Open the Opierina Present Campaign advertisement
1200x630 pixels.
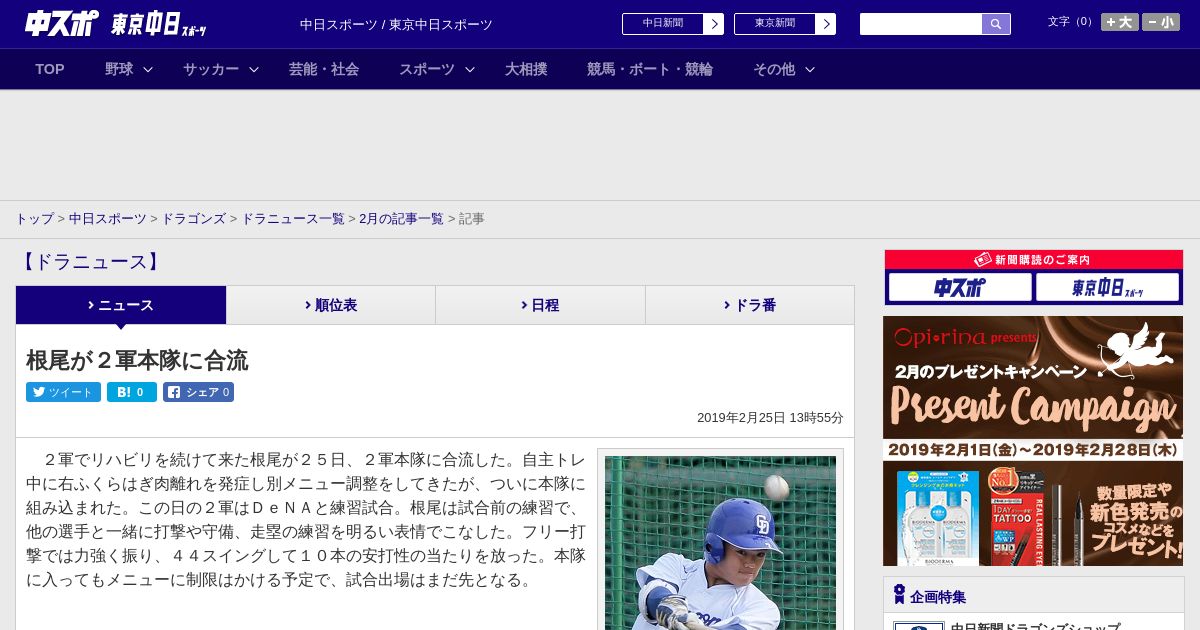pos(1033,441)
